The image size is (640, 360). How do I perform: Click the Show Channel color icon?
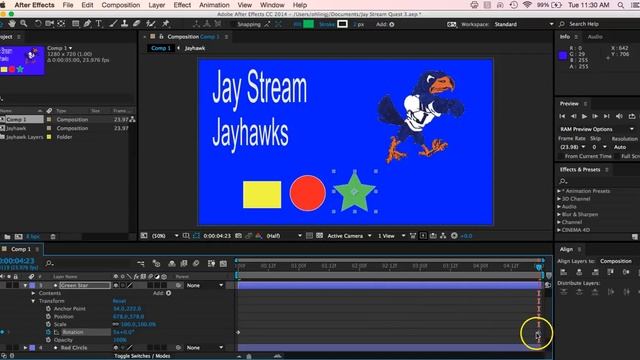tap(259, 236)
